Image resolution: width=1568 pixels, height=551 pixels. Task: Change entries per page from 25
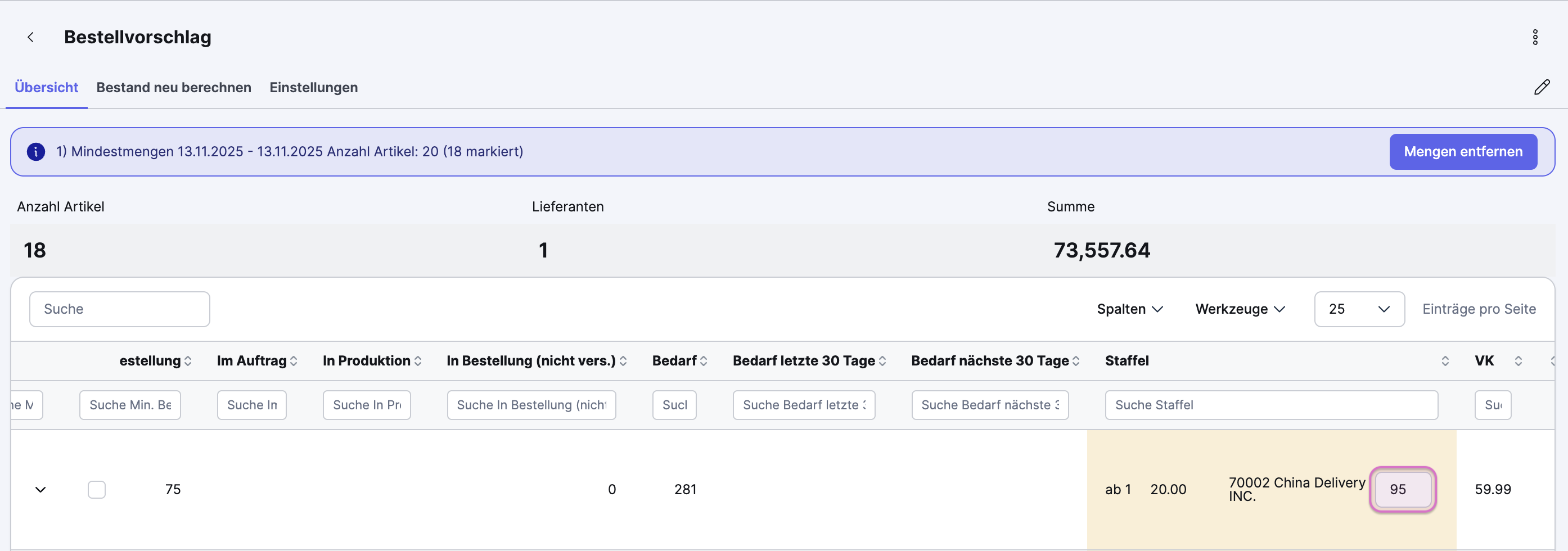(1359, 309)
